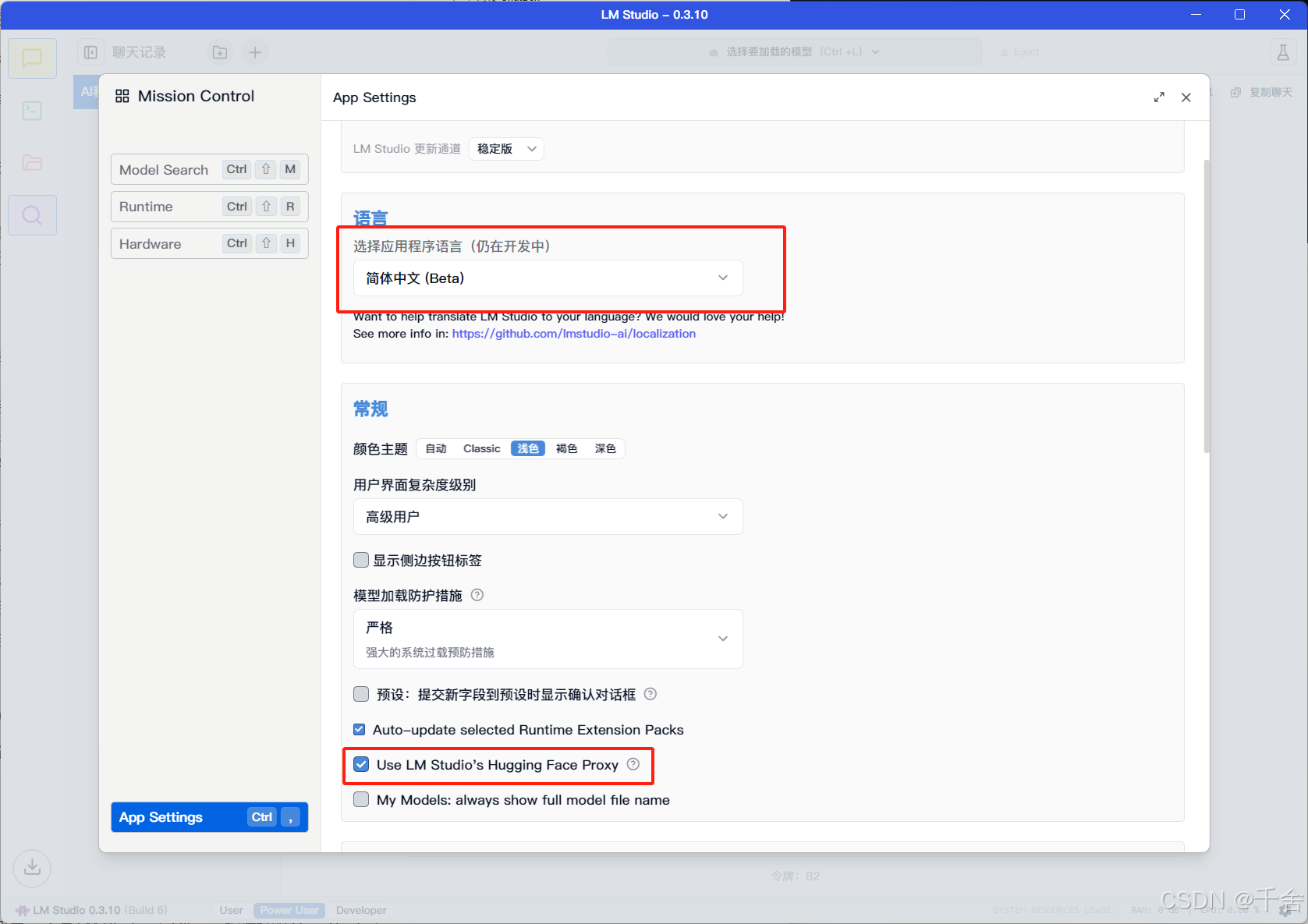
Task: Open the Discover search sidebar icon
Action: (32, 215)
